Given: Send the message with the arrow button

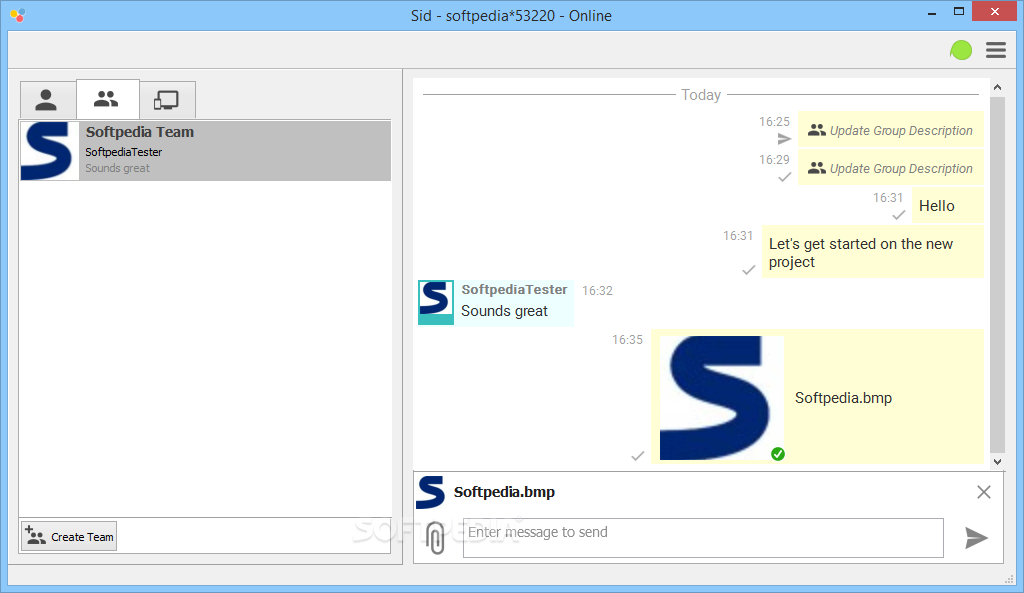Looking at the screenshot, I should click(x=976, y=537).
